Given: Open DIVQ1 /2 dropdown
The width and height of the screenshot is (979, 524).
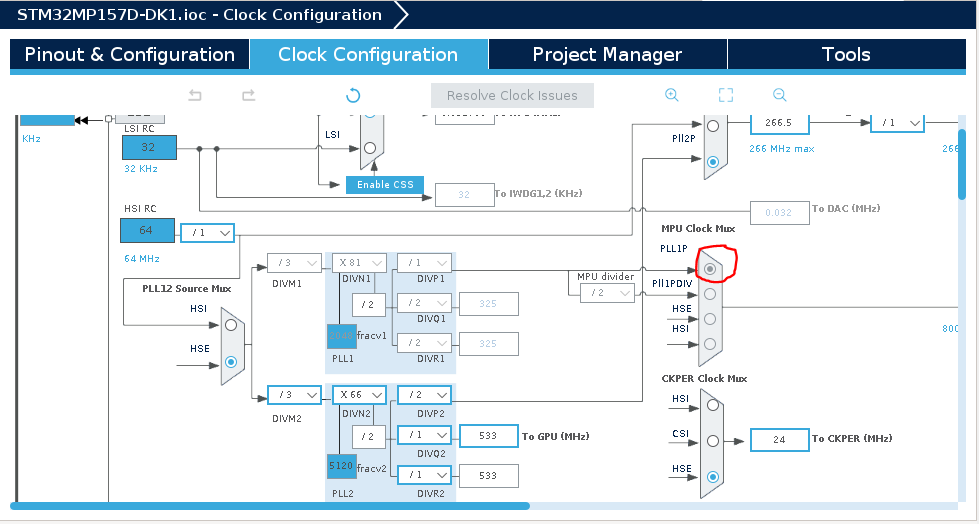Looking at the screenshot, I should point(424,303).
